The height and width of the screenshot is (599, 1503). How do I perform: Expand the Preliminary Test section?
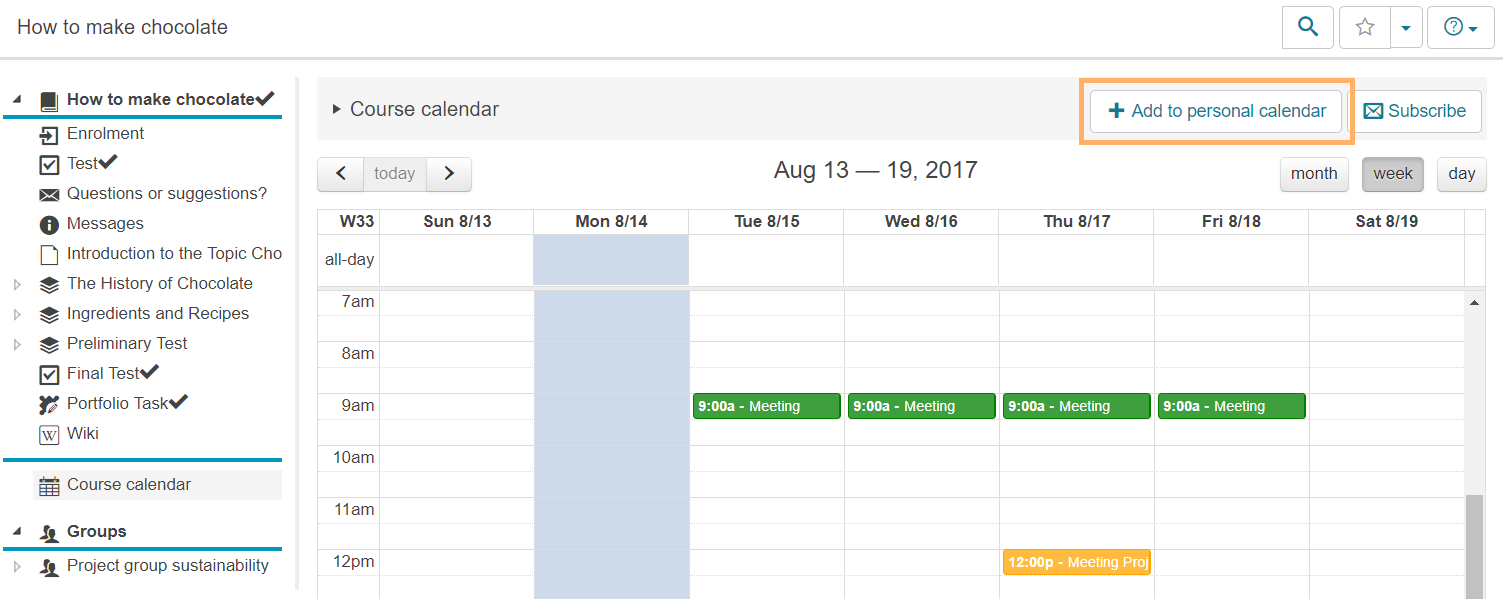16,344
